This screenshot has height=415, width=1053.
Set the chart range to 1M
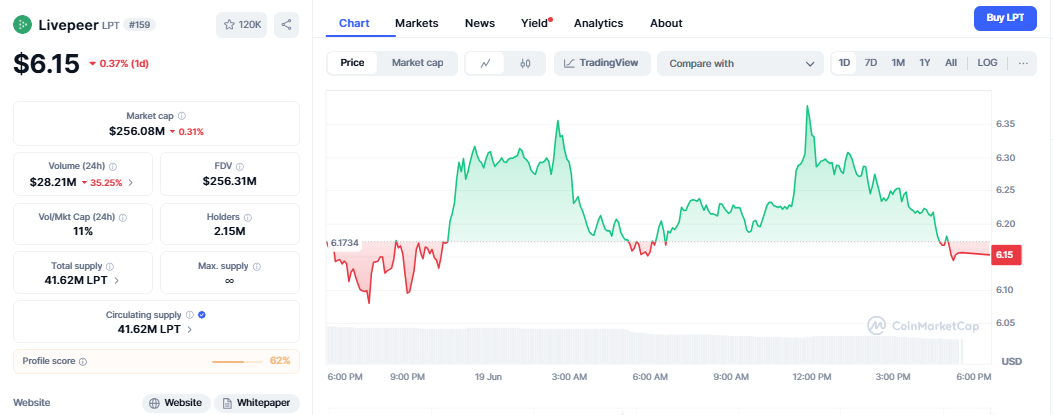(898, 63)
